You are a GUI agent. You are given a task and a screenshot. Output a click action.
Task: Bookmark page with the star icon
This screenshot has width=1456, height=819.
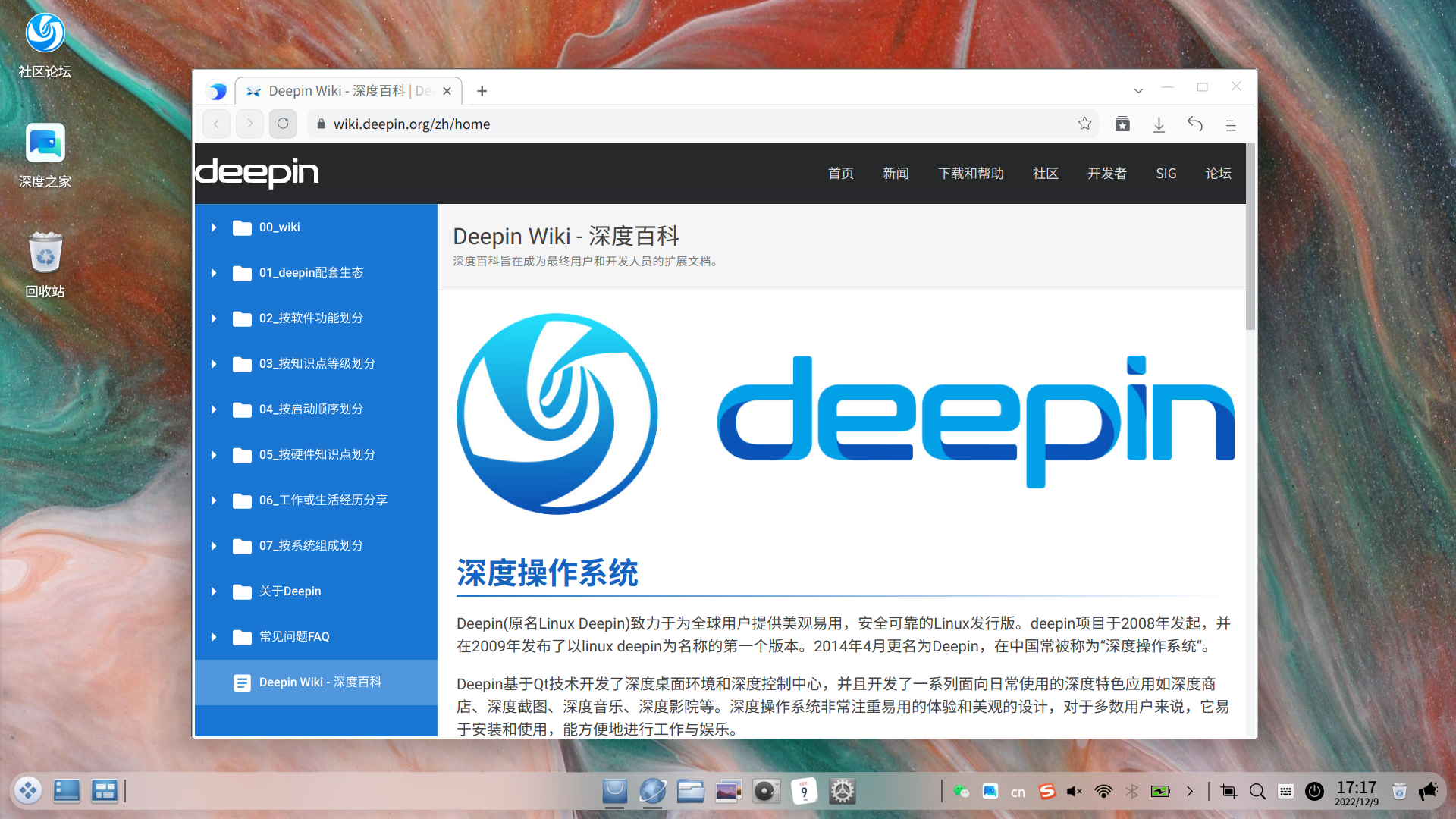[1084, 124]
